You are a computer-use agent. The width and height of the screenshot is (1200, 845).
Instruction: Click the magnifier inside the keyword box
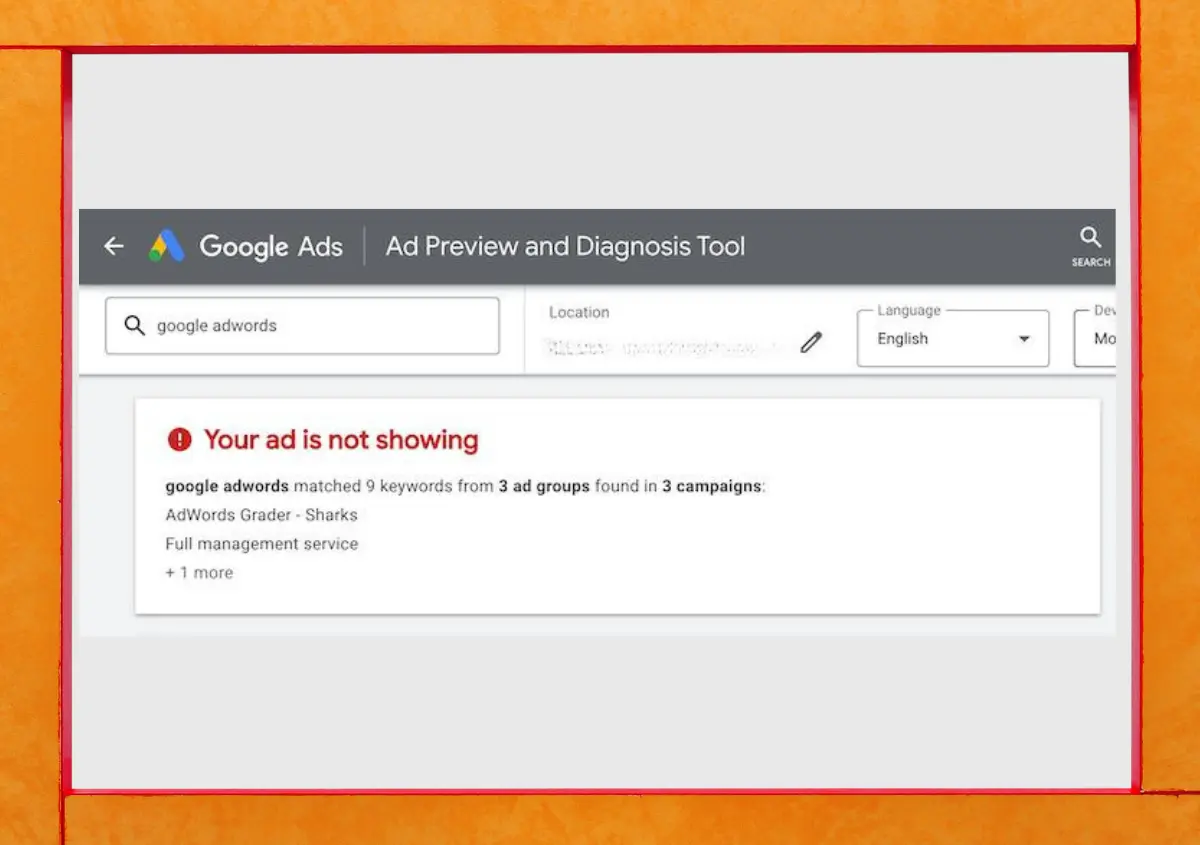tap(134, 325)
